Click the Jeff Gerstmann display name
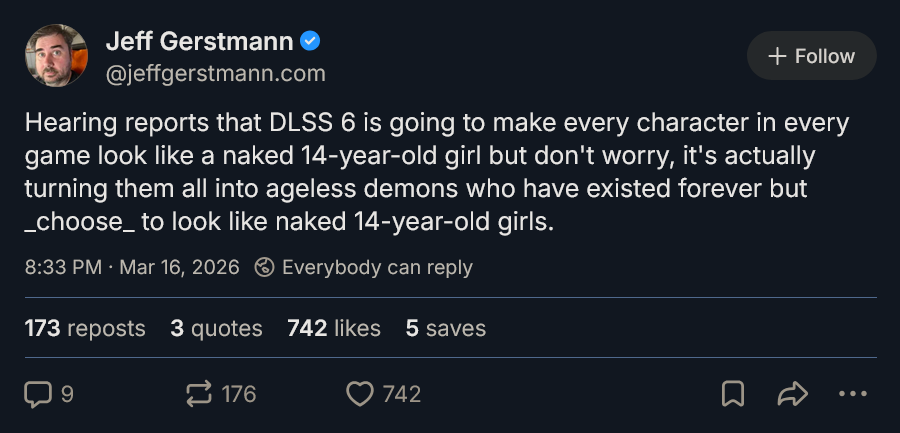900x433 pixels. (200, 41)
